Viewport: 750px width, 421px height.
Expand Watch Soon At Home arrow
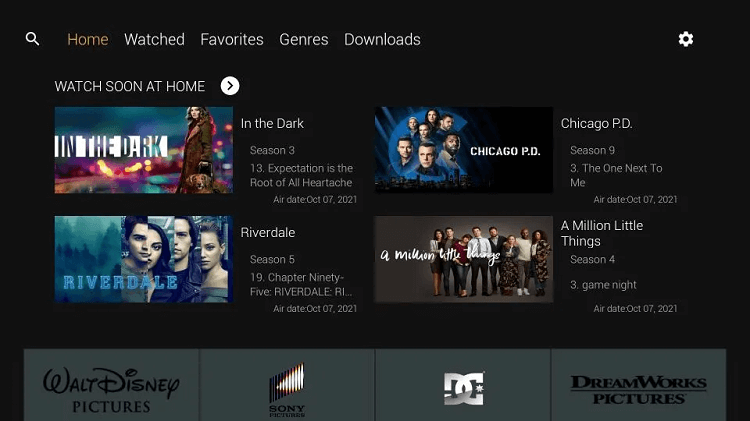click(x=230, y=86)
